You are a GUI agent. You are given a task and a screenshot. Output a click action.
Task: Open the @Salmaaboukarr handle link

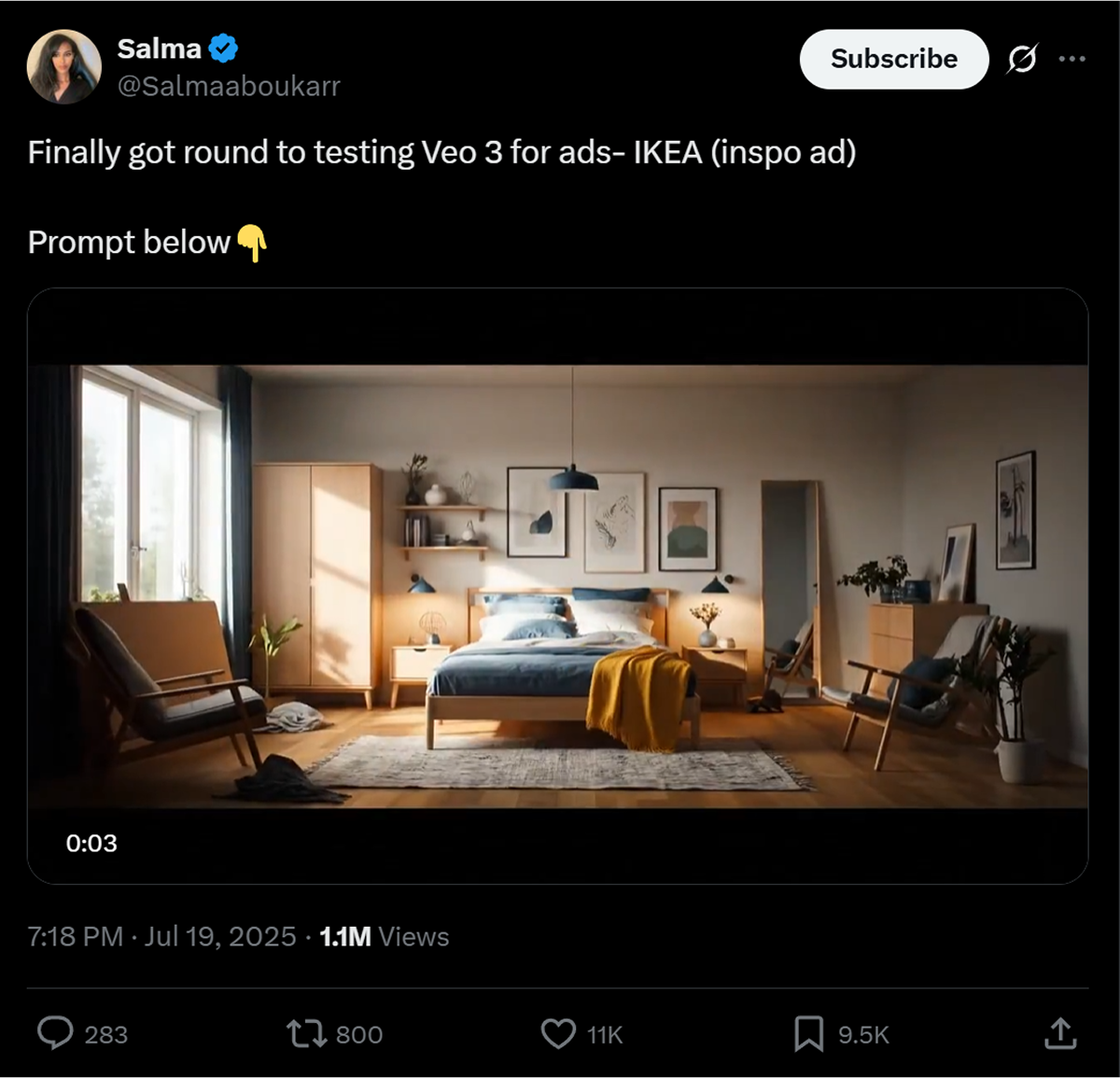point(229,86)
